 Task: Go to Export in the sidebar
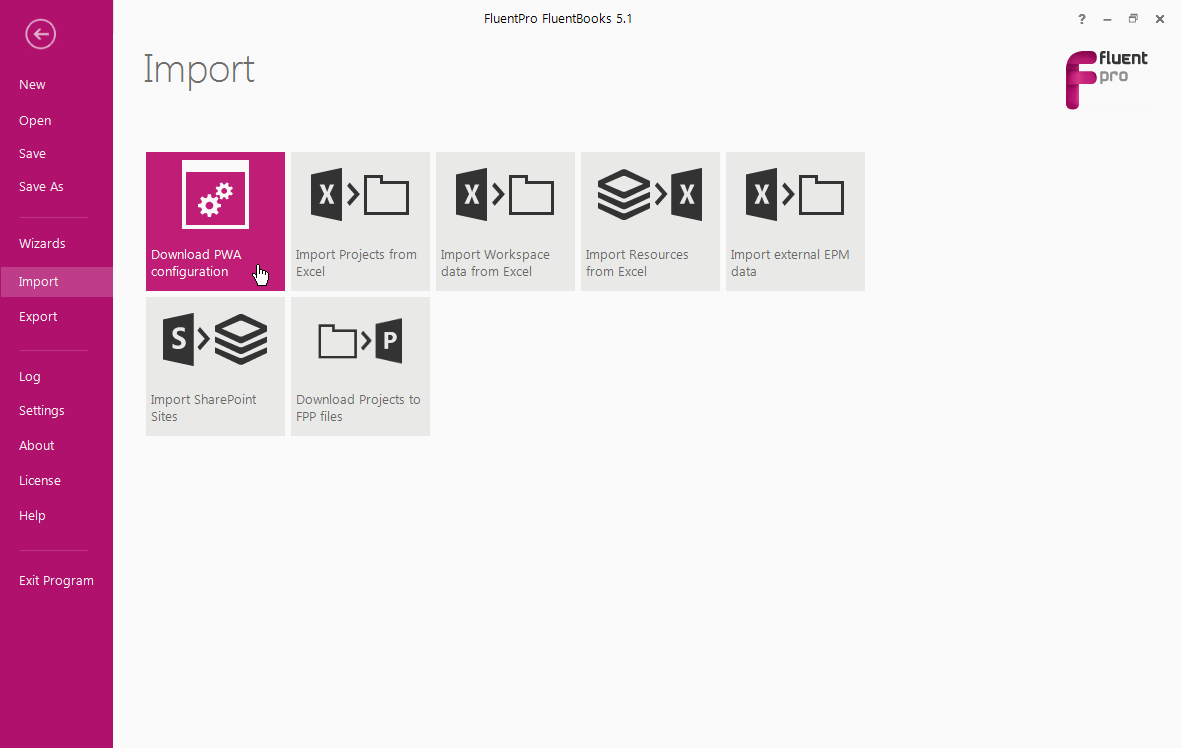coord(38,317)
